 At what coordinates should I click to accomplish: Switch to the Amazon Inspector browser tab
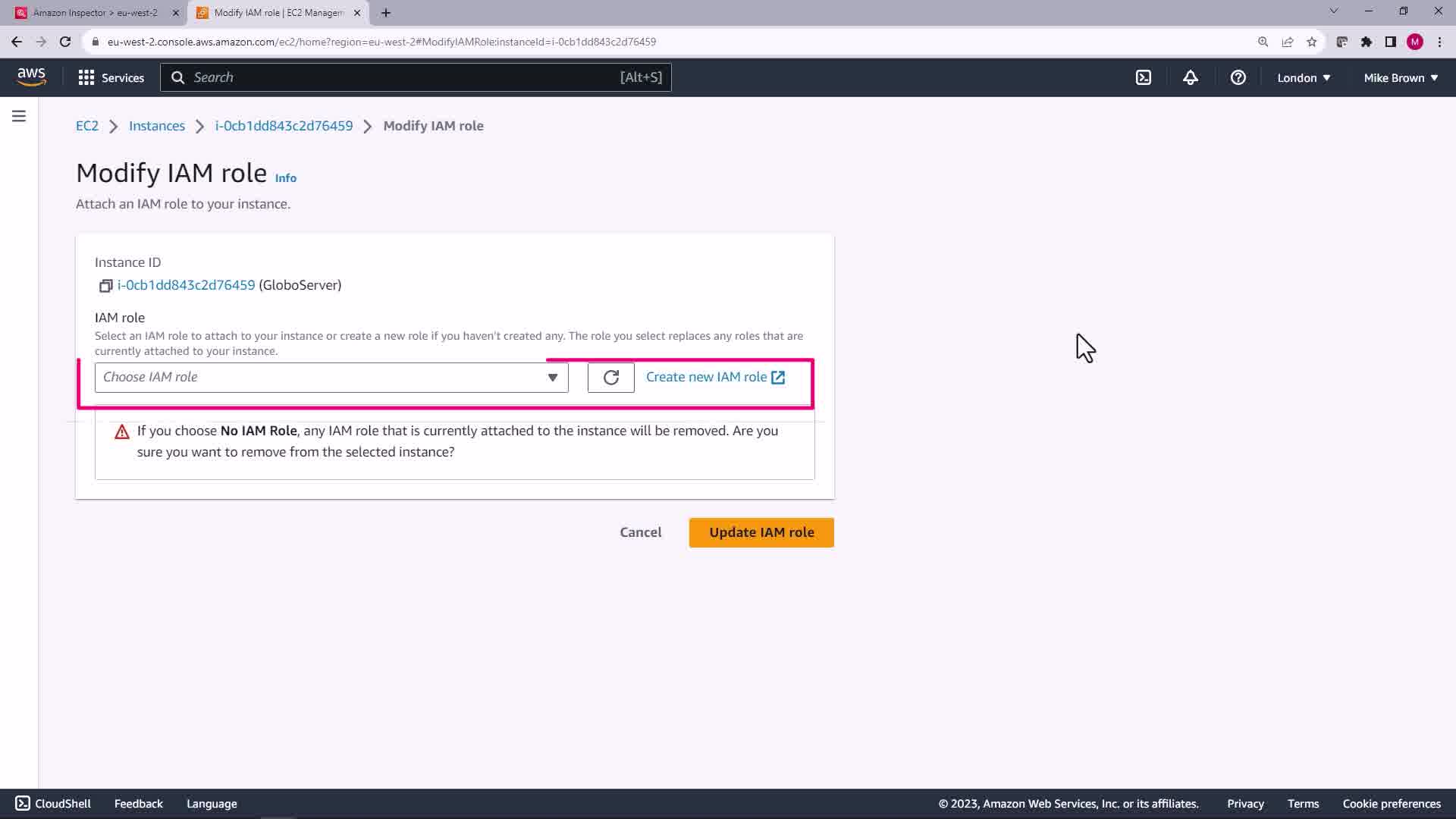95,13
